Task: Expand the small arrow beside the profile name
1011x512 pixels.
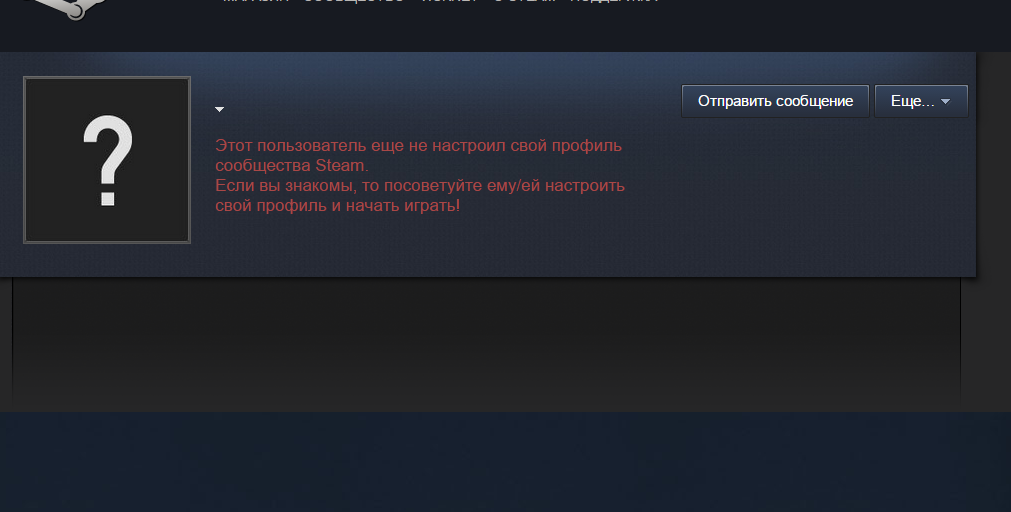Action: pos(219,110)
